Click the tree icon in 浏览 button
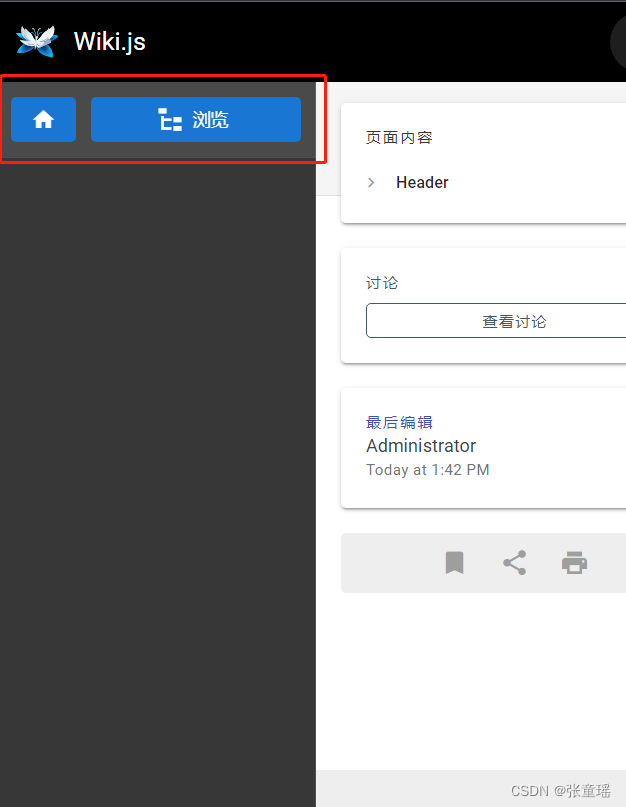 coord(170,120)
